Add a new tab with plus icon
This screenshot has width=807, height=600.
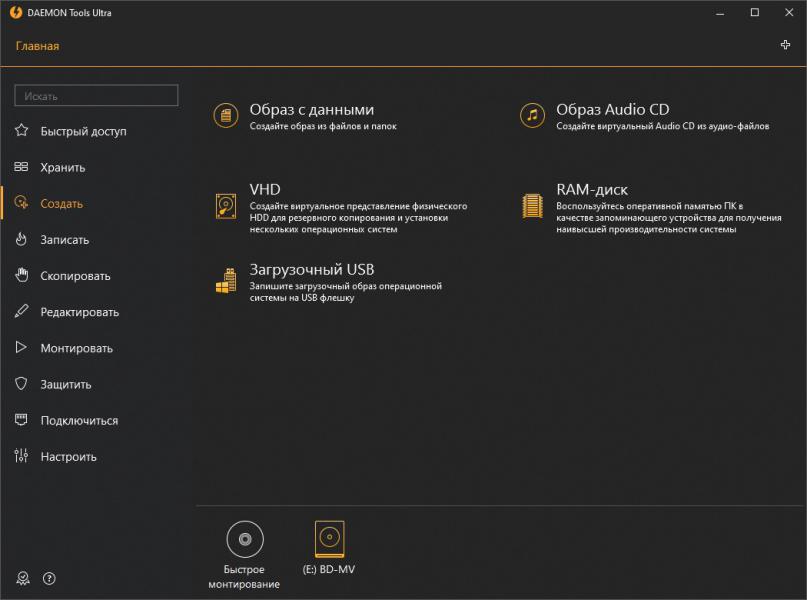pos(785,45)
